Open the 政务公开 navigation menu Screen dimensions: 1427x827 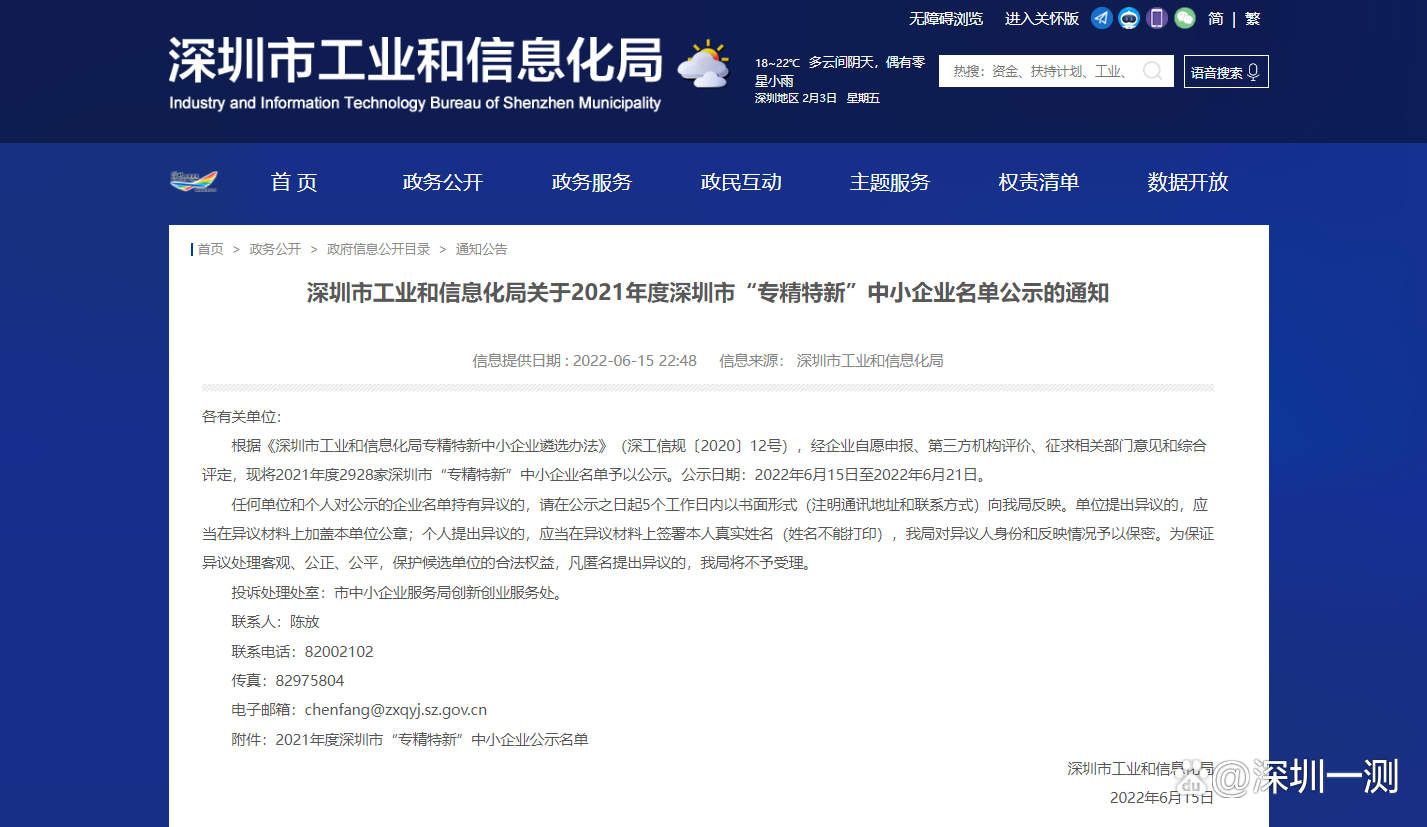point(442,182)
